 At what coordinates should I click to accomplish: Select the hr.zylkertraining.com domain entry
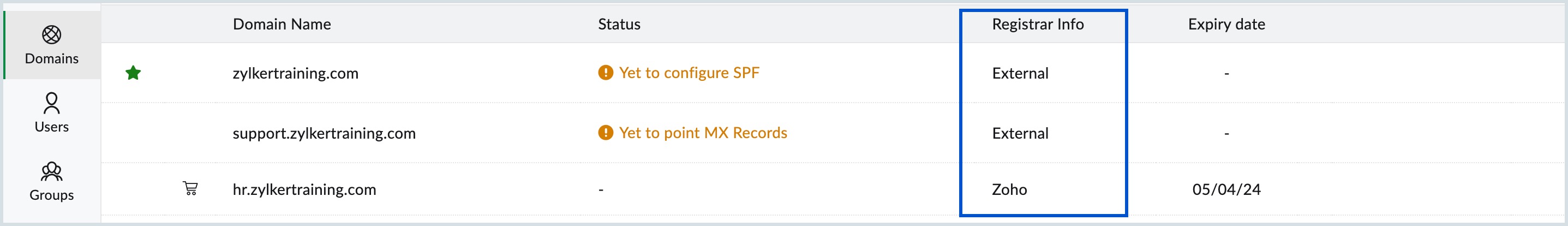tap(304, 189)
